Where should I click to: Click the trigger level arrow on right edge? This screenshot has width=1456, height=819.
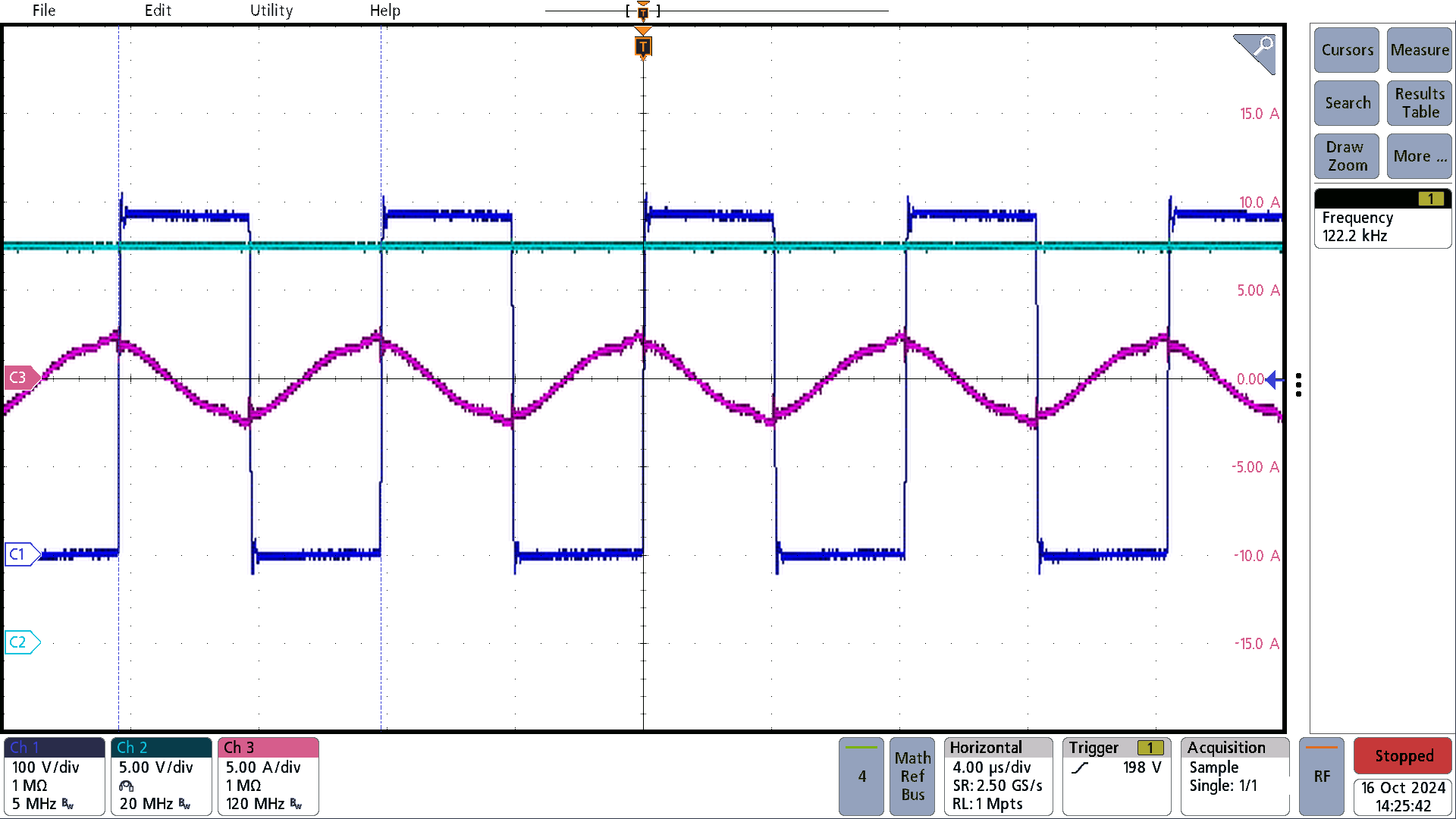coord(1275,379)
